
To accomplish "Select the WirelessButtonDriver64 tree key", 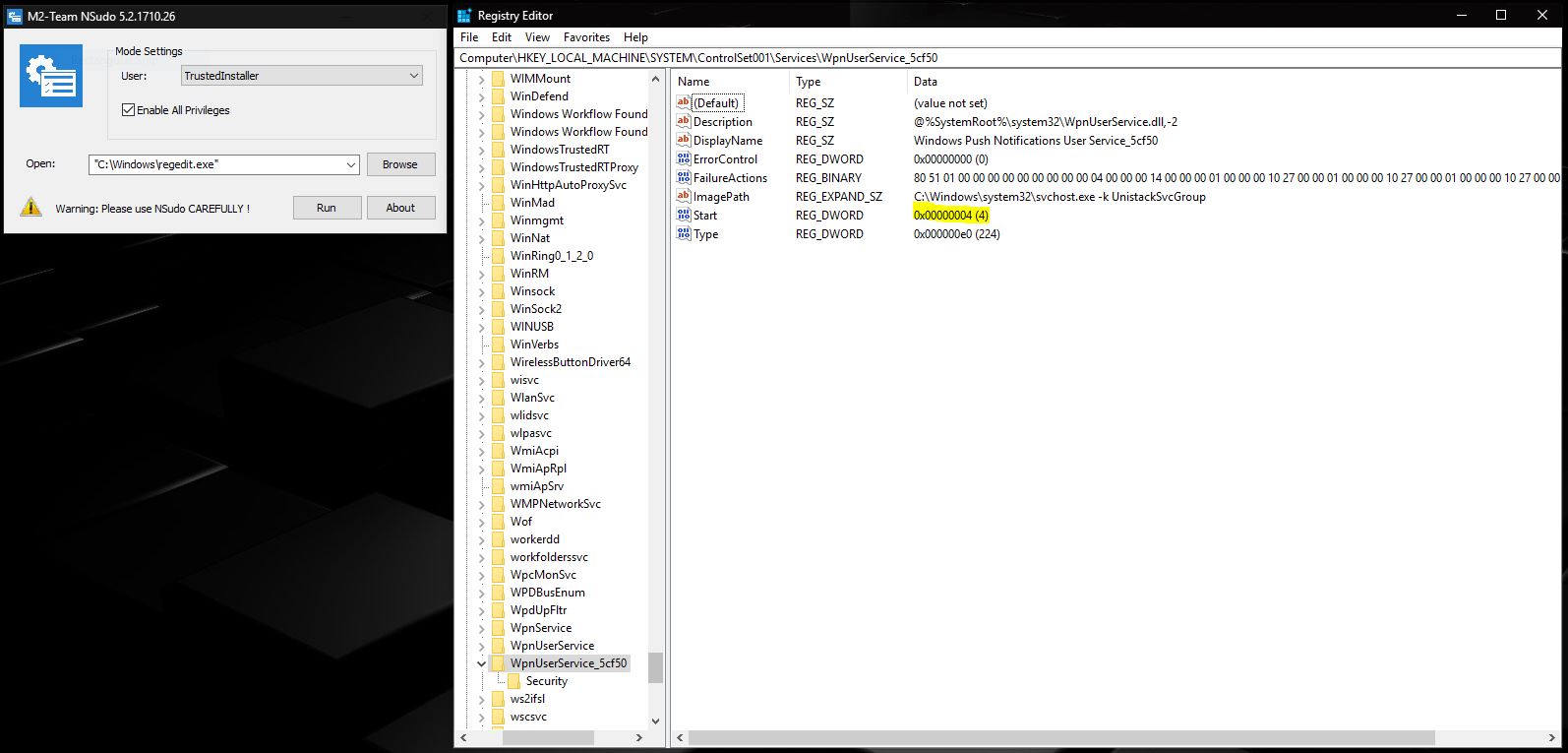I will pyautogui.click(x=571, y=362).
